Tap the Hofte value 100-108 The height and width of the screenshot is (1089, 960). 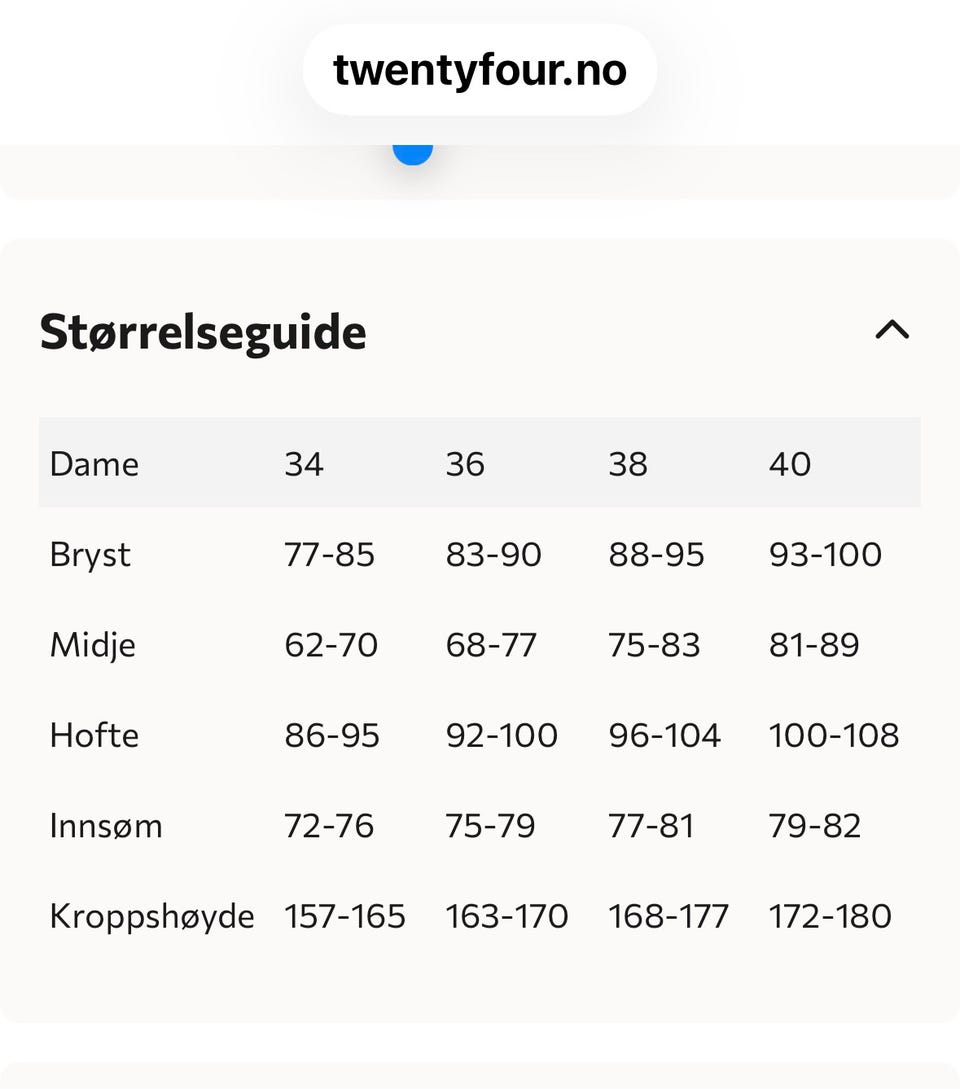[x=834, y=736]
